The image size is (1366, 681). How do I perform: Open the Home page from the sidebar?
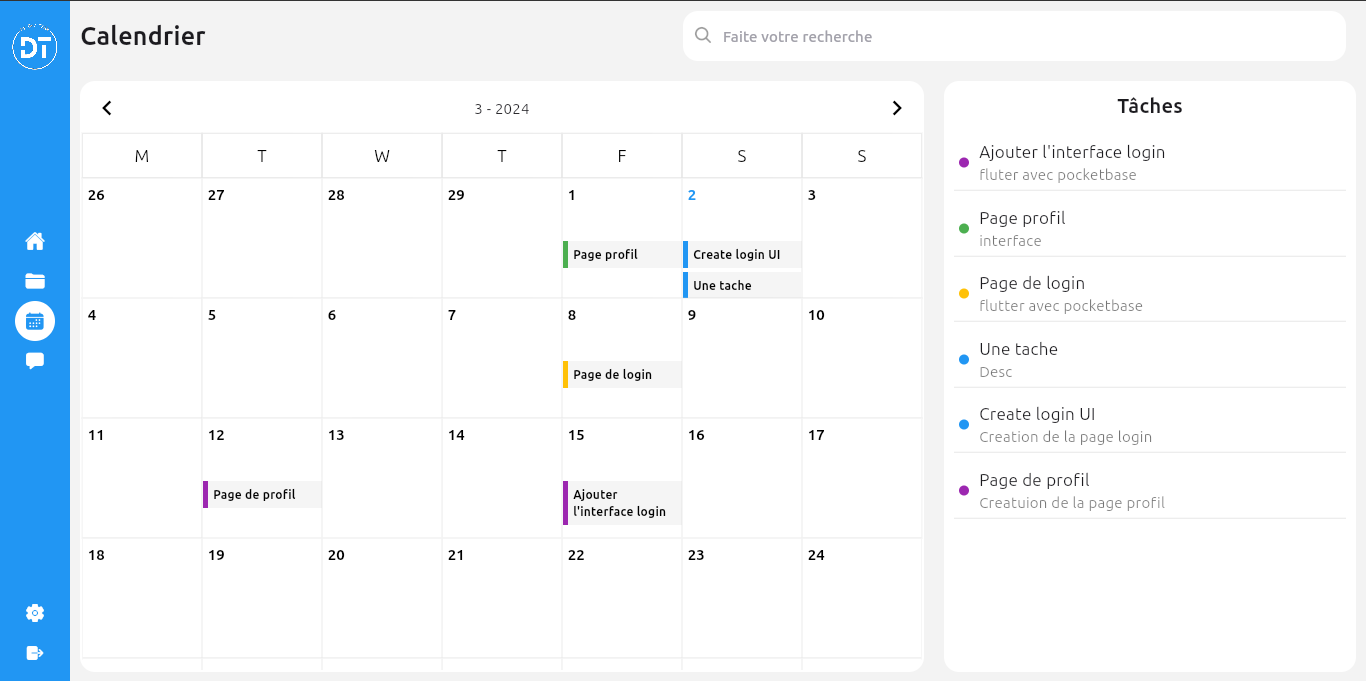pos(35,241)
